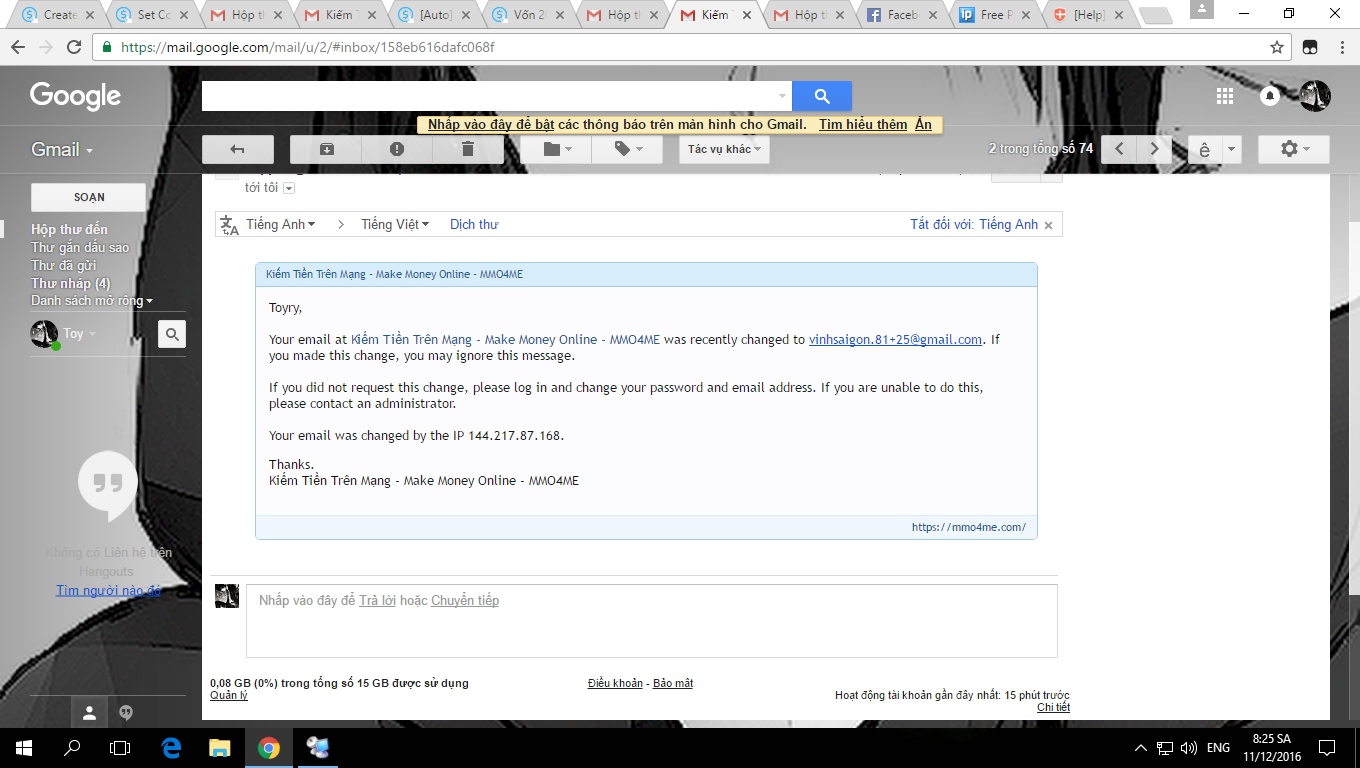Open the https://mmo4me.com/ footer link
1360x768 pixels.
point(969,527)
